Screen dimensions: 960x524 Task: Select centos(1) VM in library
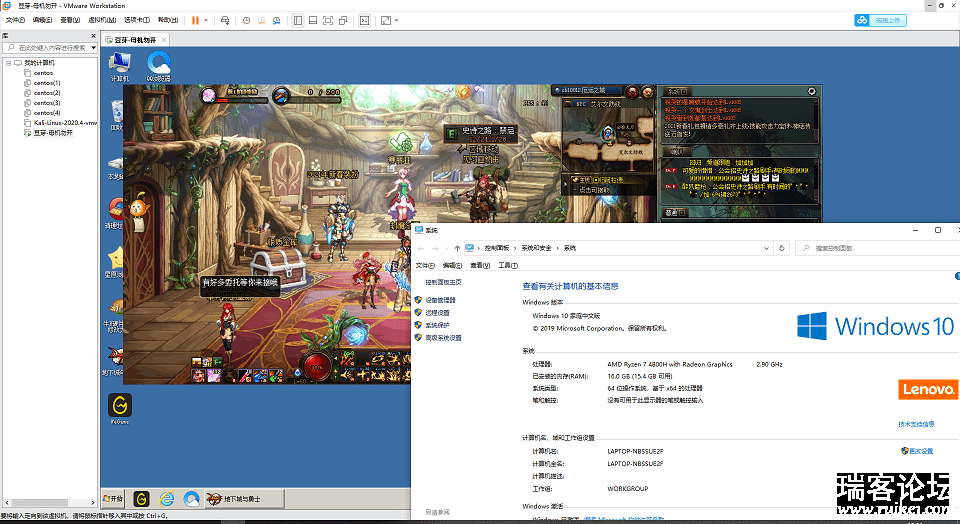click(47, 83)
